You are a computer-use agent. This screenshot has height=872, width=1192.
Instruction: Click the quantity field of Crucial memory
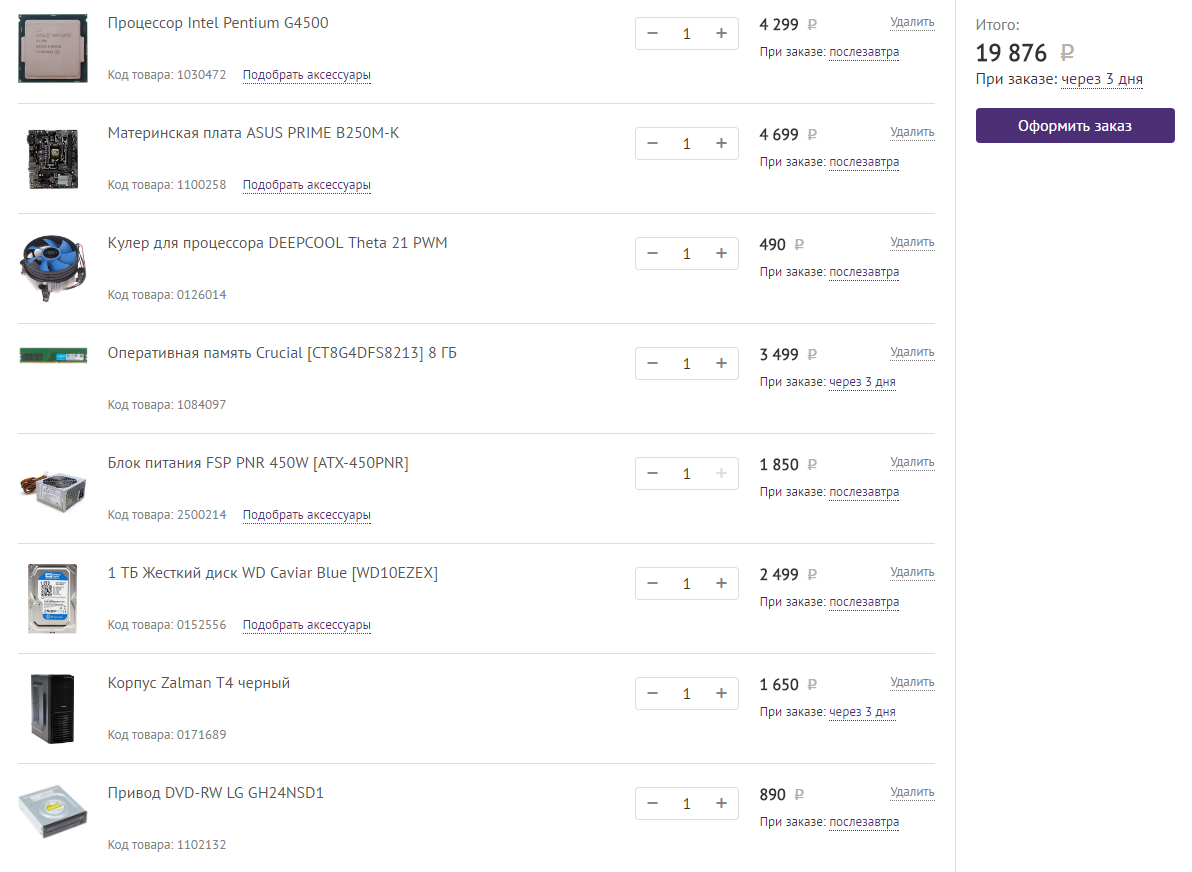(x=686, y=364)
